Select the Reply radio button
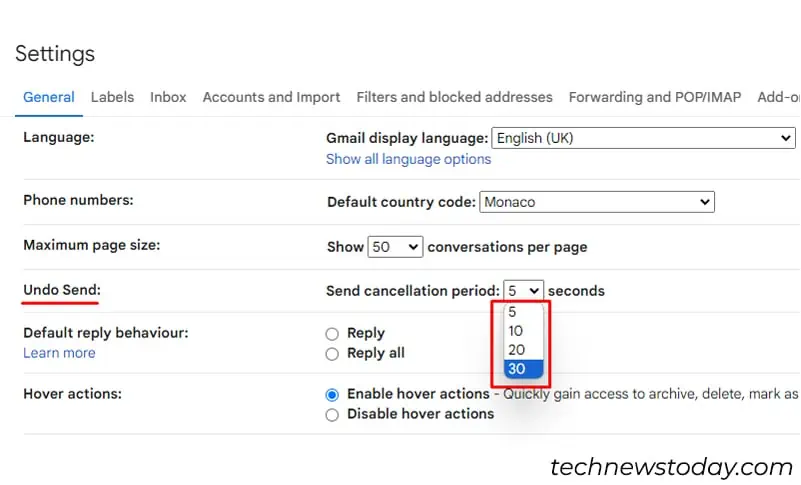The image size is (801, 485). tap(332, 334)
